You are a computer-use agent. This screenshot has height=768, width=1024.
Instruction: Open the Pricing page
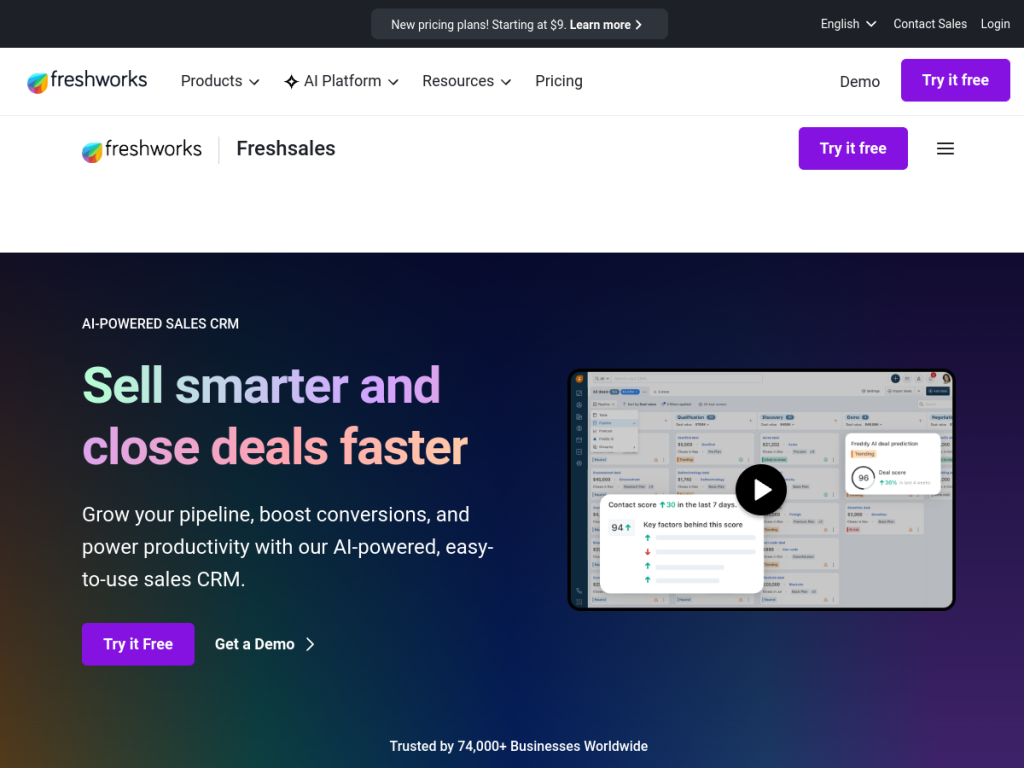[x=558, y=81]
